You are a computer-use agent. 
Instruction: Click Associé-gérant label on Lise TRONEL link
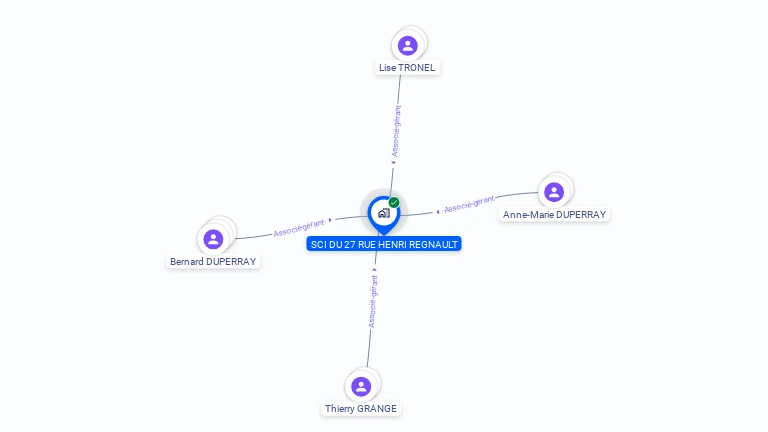pos(396,131)
